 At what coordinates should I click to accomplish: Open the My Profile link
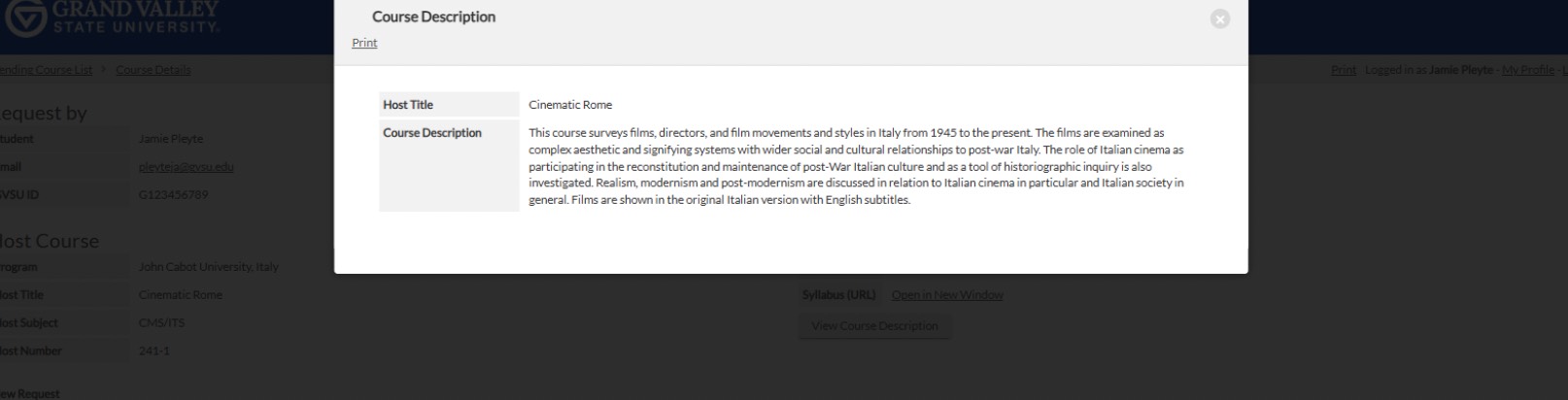[1527, 70]
